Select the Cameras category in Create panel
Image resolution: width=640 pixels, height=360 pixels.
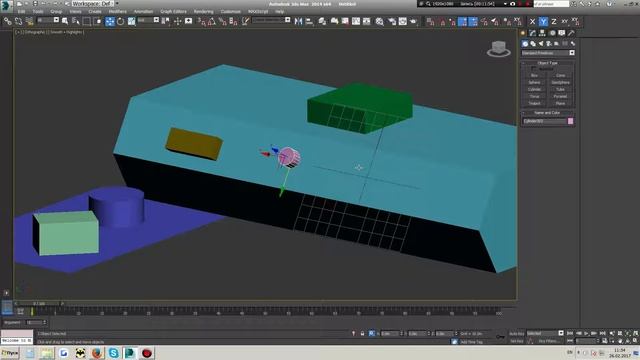coord(549,44)
